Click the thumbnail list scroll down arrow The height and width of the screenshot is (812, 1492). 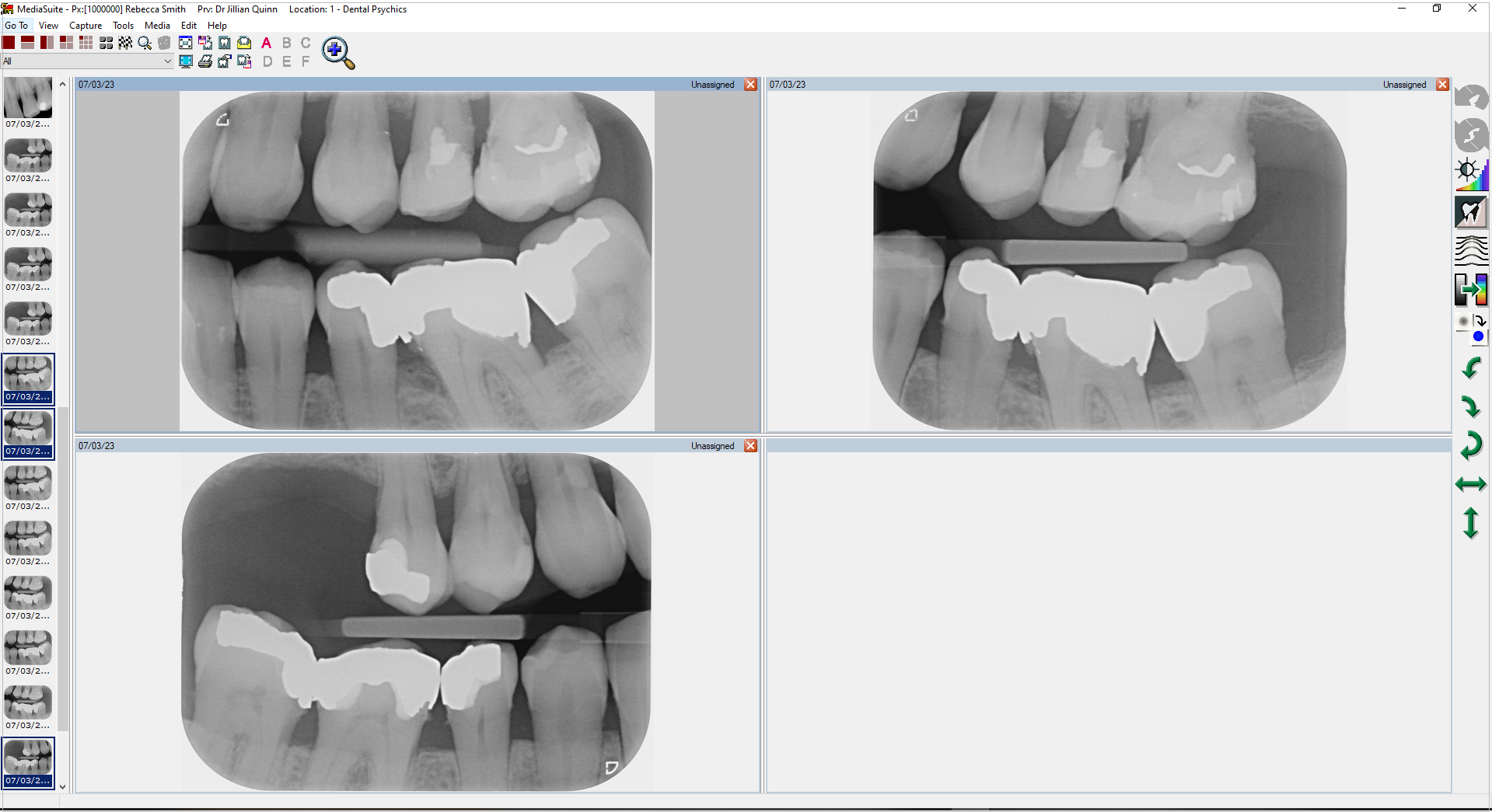[x=63, y=786]
